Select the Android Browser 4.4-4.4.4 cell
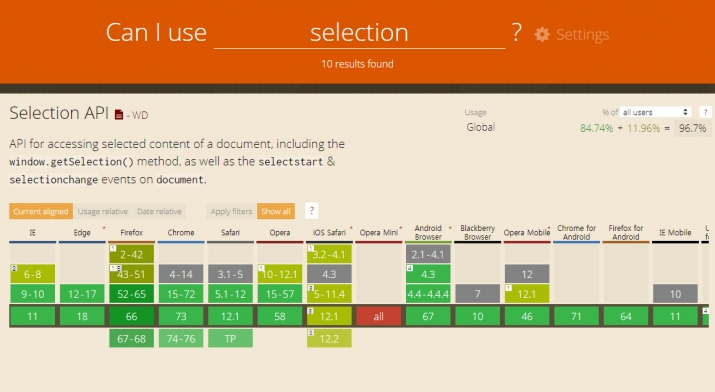Screen dimensions: 715x392 coord(428,294)
